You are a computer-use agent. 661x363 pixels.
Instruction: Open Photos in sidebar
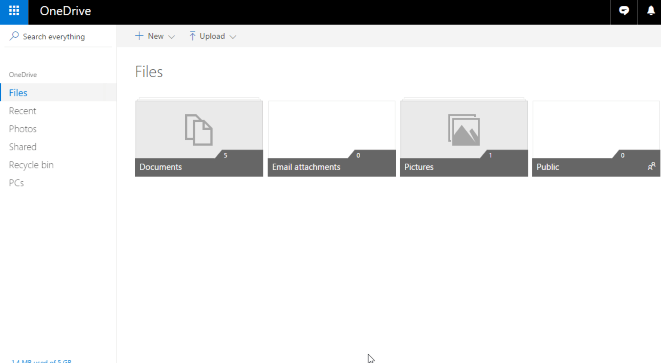(x=23, y=129)
